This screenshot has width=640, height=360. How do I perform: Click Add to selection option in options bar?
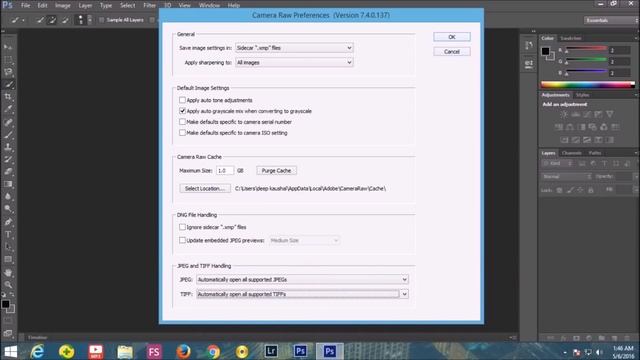click(x=52, y=20)
